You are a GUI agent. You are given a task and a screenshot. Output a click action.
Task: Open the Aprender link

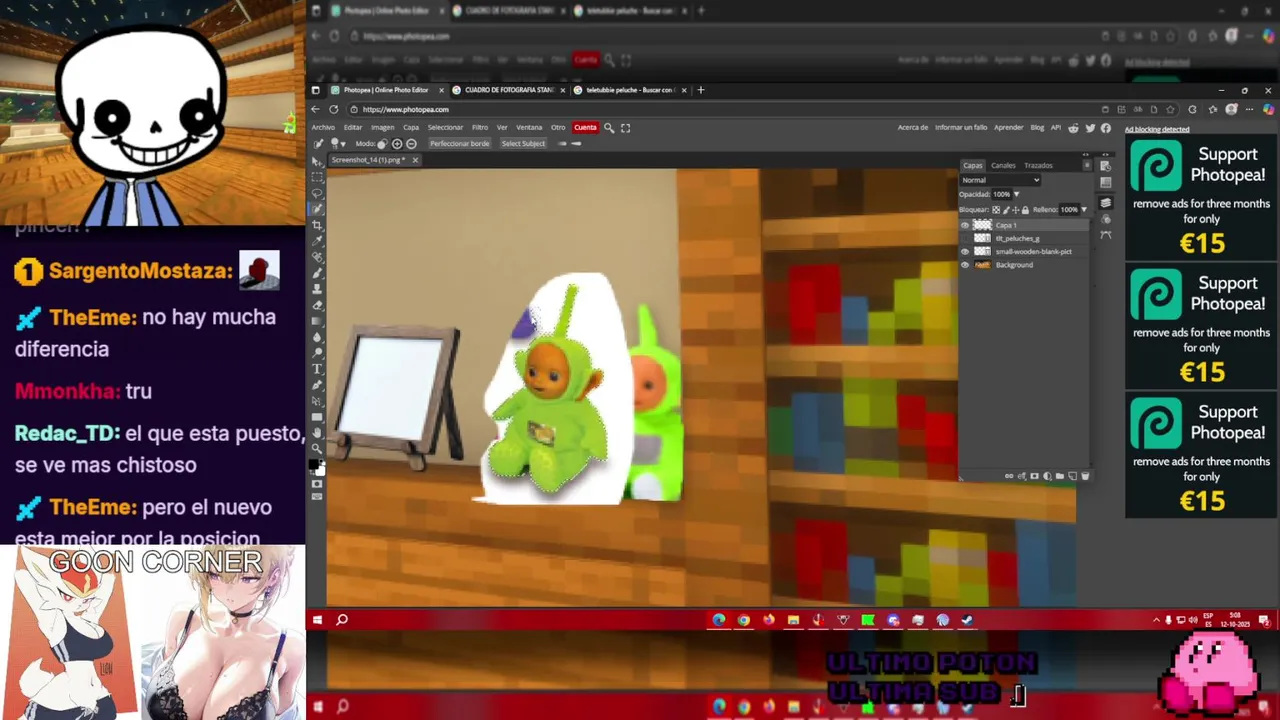point(1009,128)
